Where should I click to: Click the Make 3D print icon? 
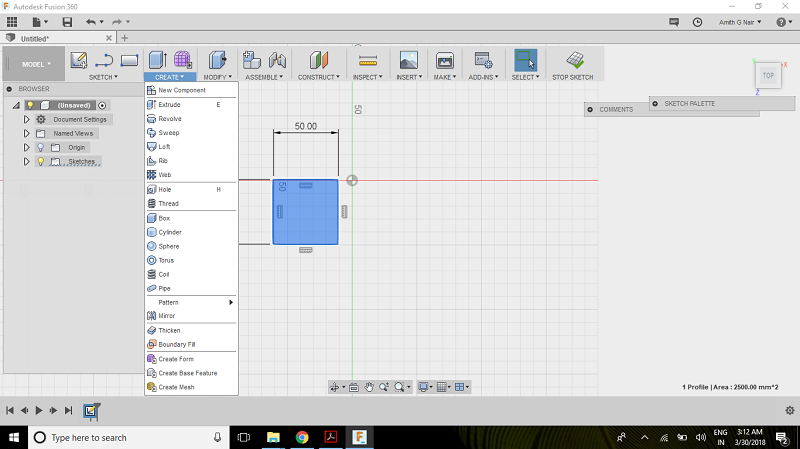point(445,61)
